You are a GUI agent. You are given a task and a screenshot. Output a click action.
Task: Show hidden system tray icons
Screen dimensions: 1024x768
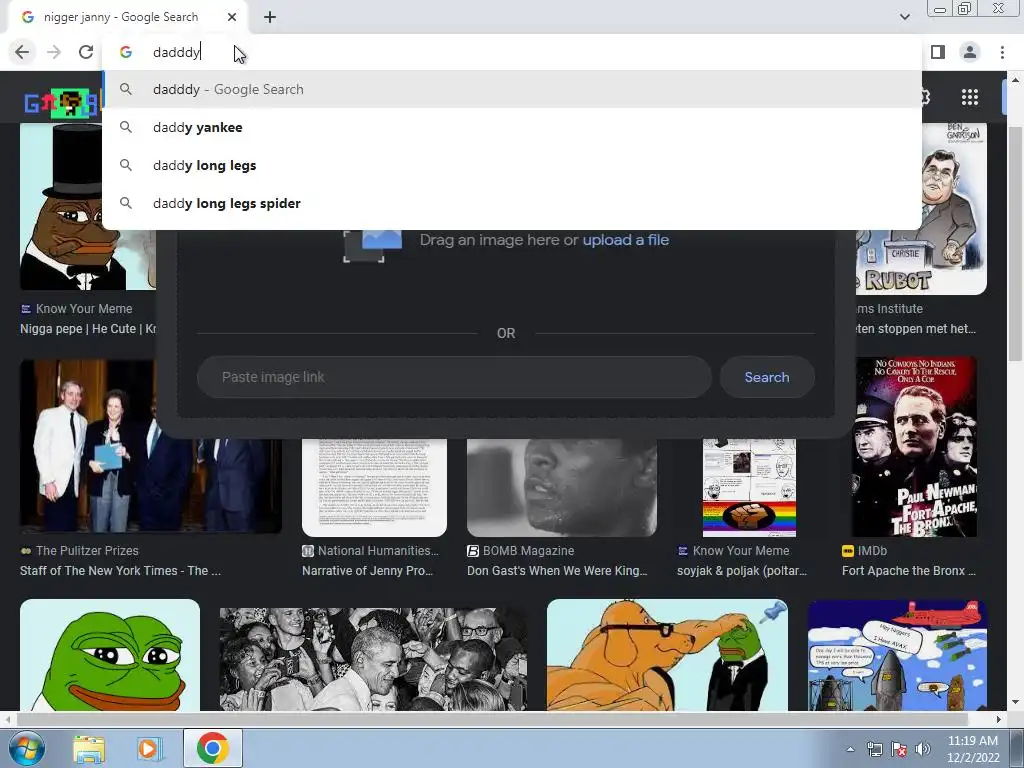pyautogui.click(x=850, y=749)
